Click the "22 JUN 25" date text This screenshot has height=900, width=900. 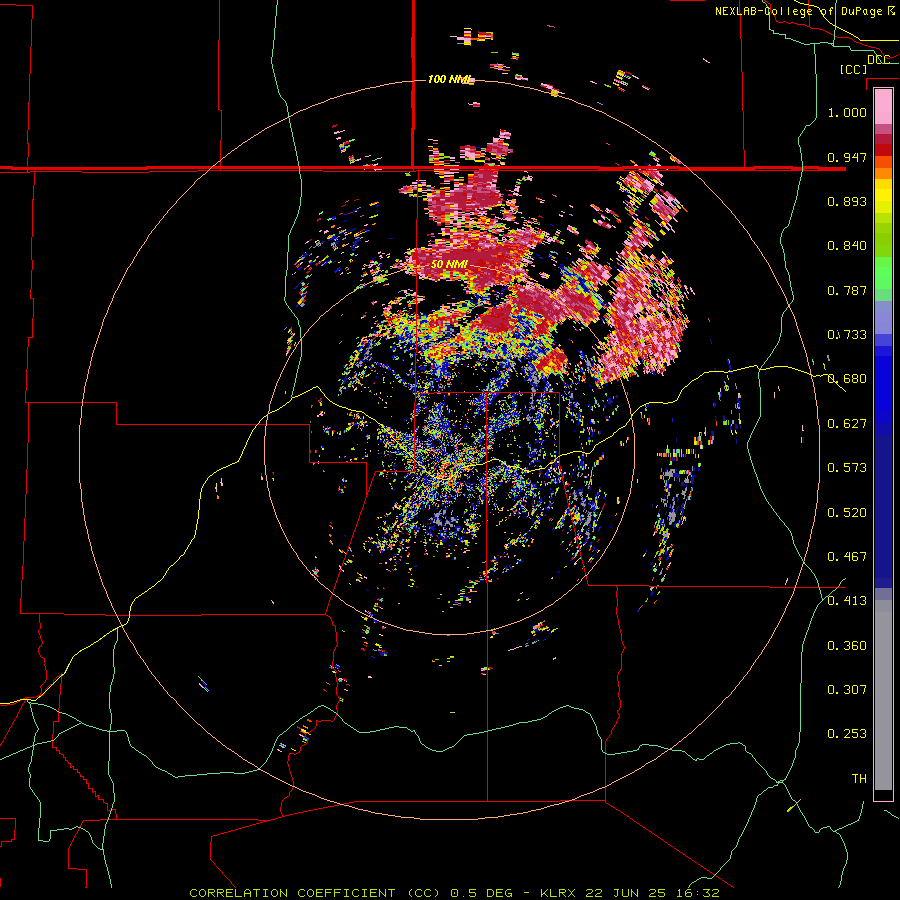[625, 893]
